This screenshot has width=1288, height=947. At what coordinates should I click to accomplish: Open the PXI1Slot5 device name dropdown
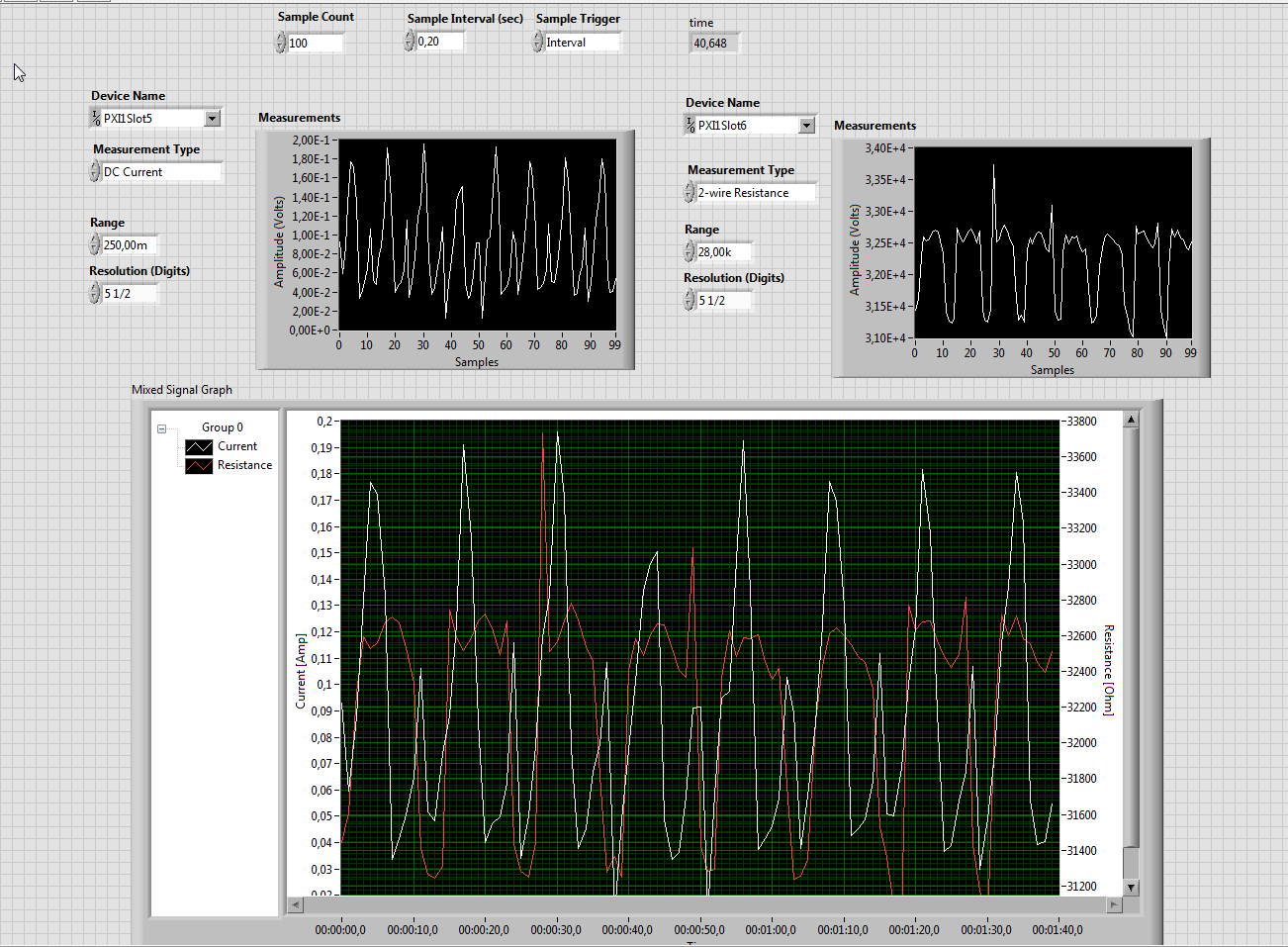coord(212,119)
